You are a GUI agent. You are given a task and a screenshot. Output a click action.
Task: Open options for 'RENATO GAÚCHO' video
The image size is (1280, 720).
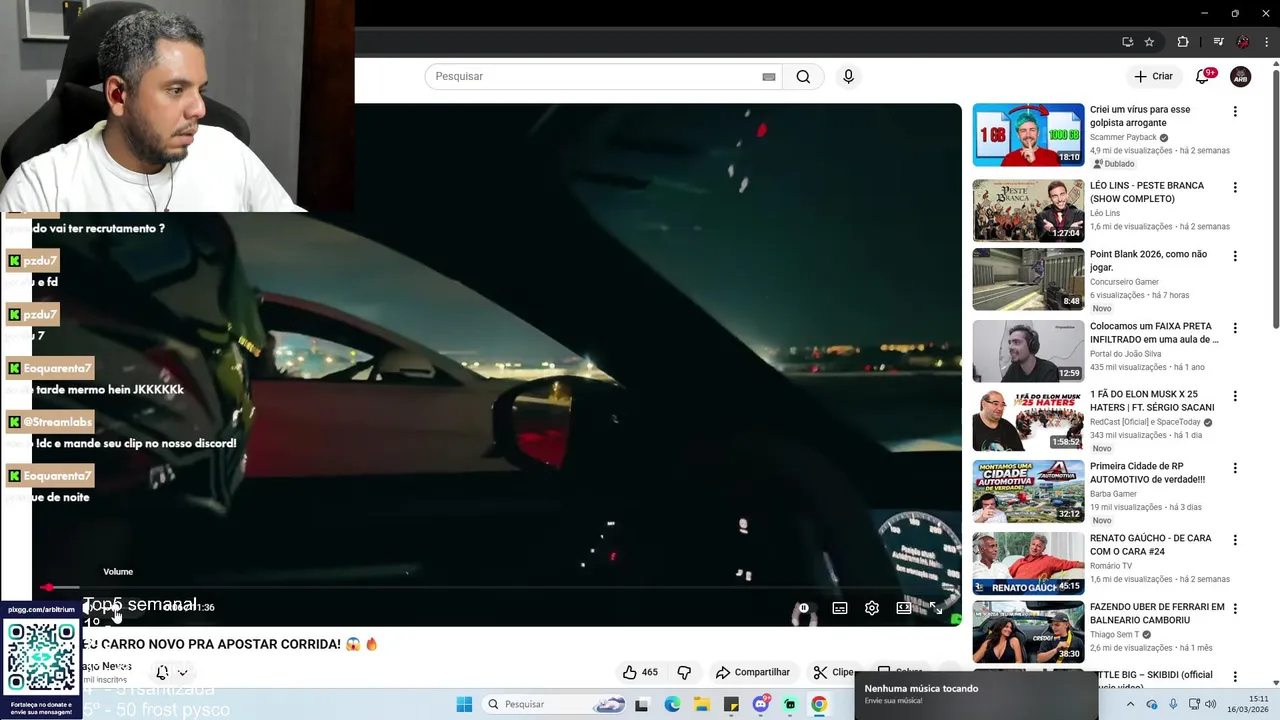1235,540
